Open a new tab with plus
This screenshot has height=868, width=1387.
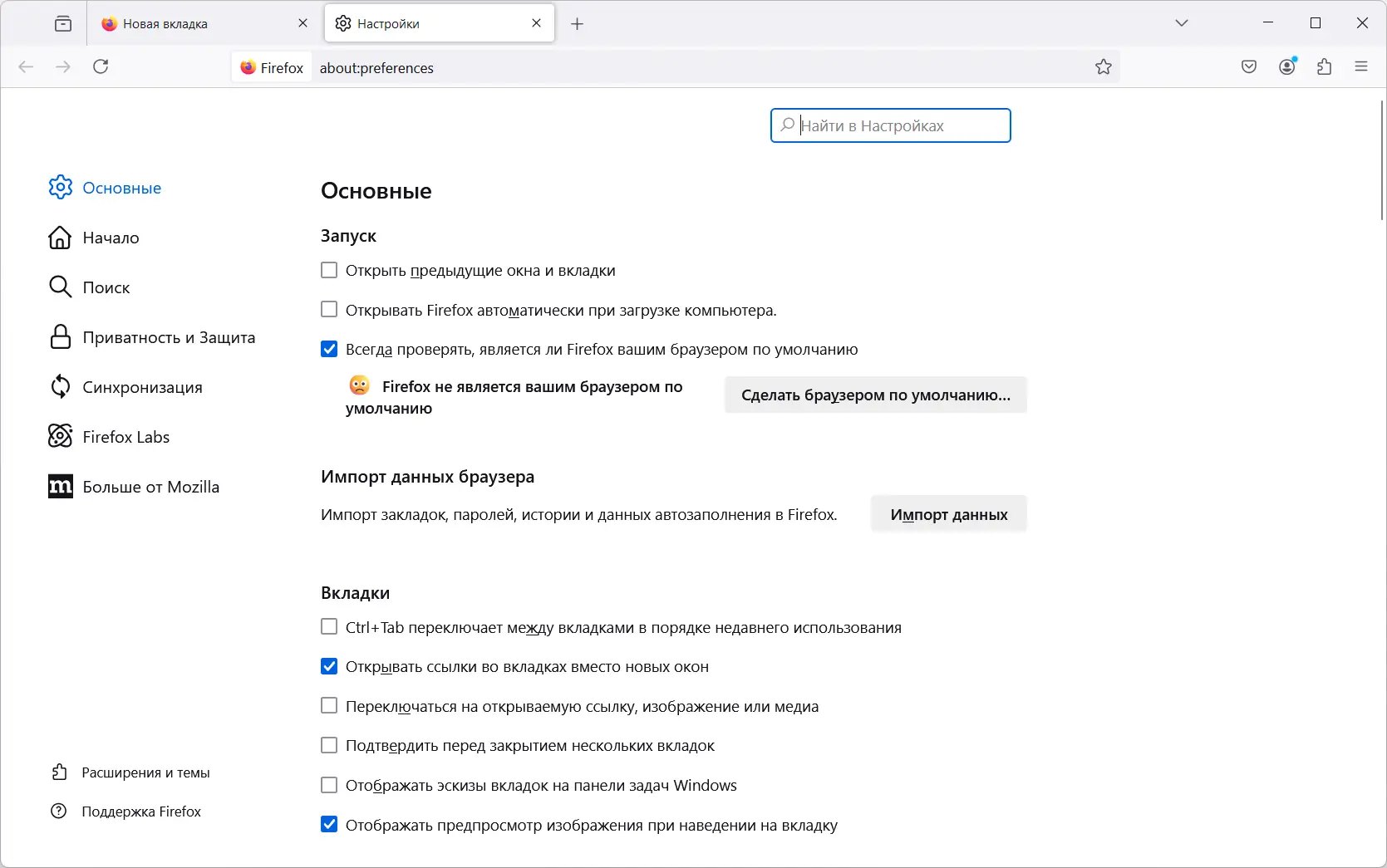(x=577, y=24)
